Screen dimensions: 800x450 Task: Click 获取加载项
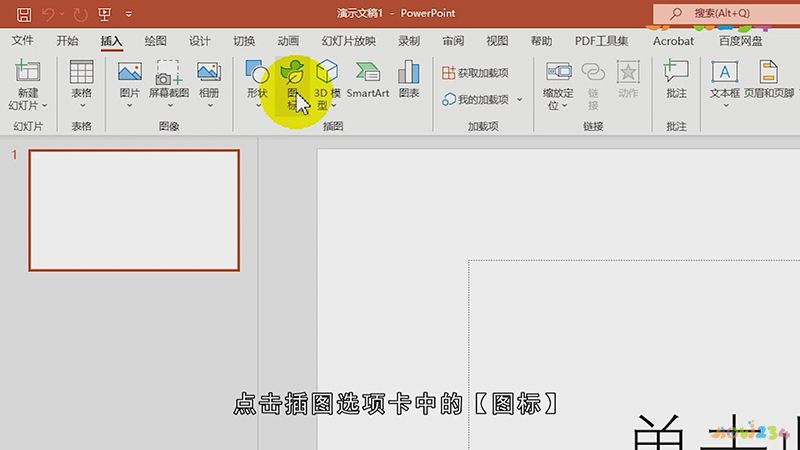point(476,73)
